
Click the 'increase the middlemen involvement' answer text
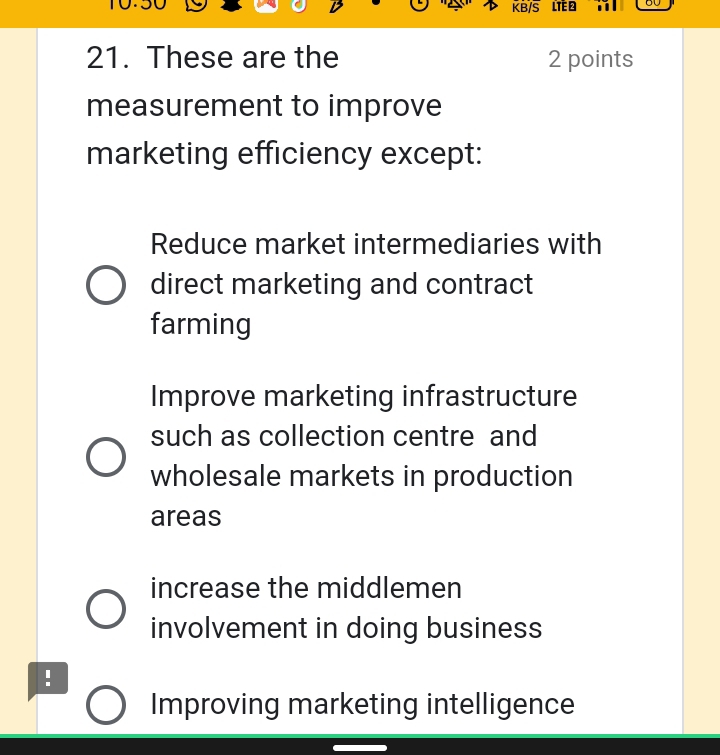[346, 608]
